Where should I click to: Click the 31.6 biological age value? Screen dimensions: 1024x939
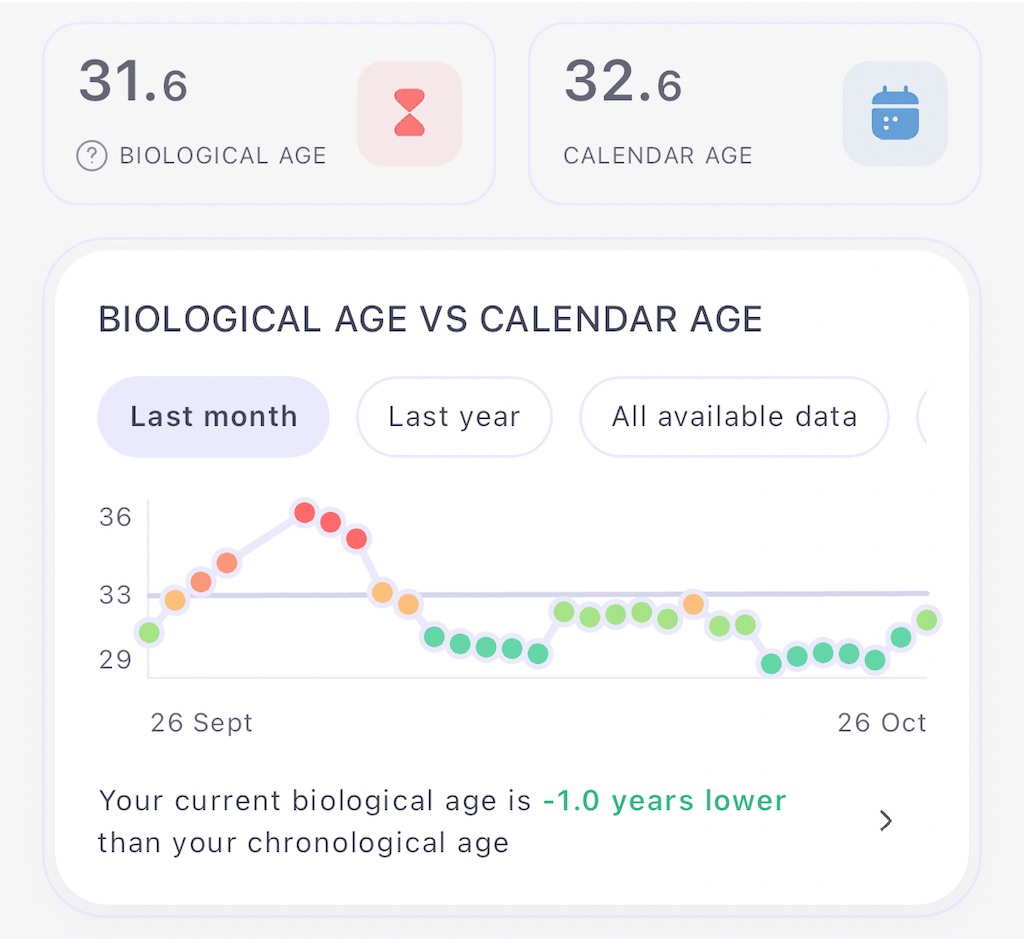click(133, 82)
